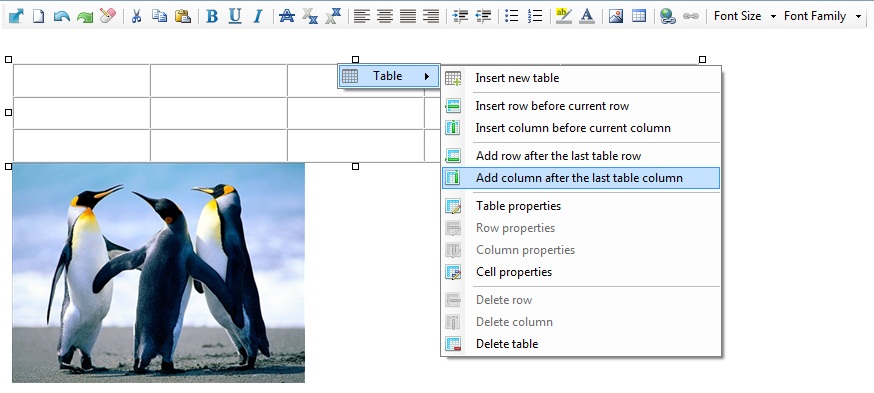Remove link with the unlink icon
This screenshot has width=874, height=393.
coord(691,16)
